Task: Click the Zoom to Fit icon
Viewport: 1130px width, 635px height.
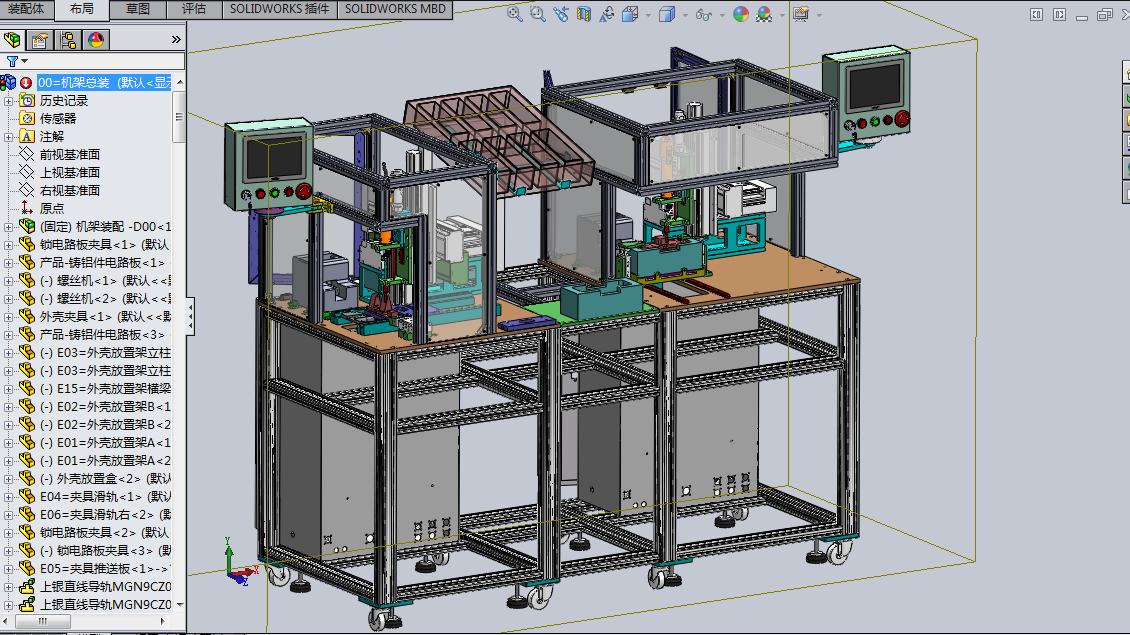Action: [514, 14]
